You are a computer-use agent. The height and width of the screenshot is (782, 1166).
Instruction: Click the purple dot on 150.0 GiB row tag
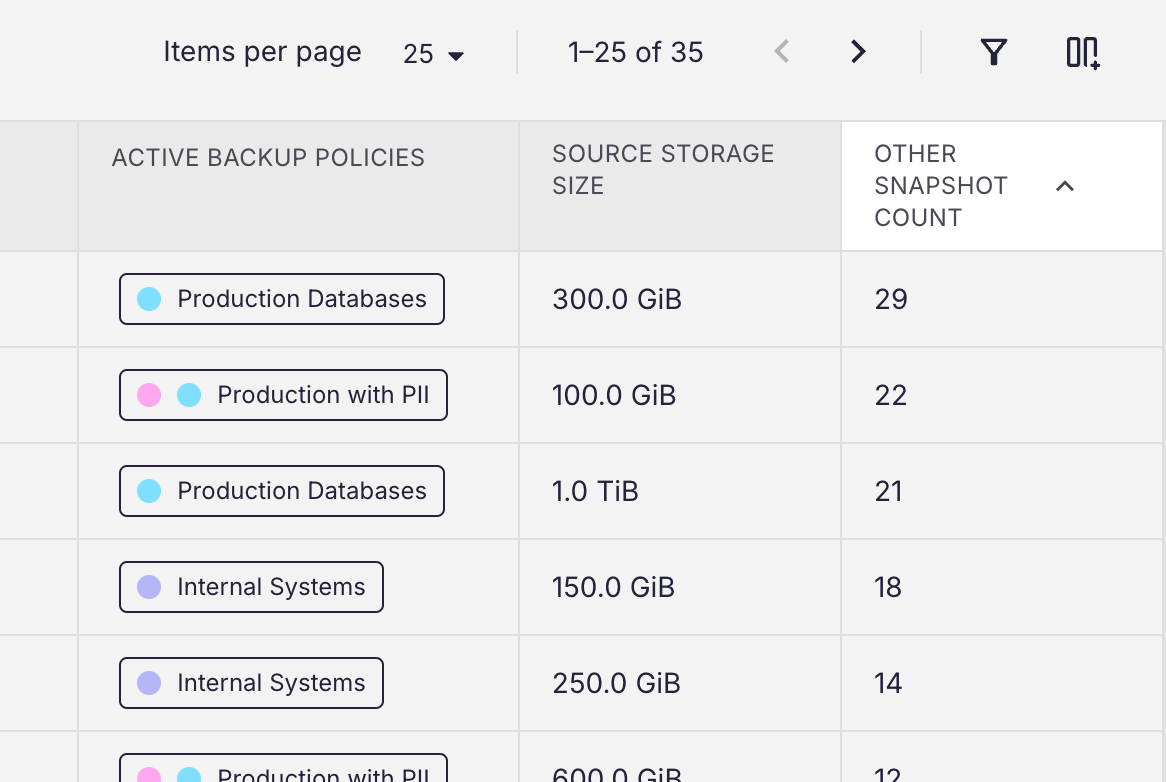click(149, 587)
